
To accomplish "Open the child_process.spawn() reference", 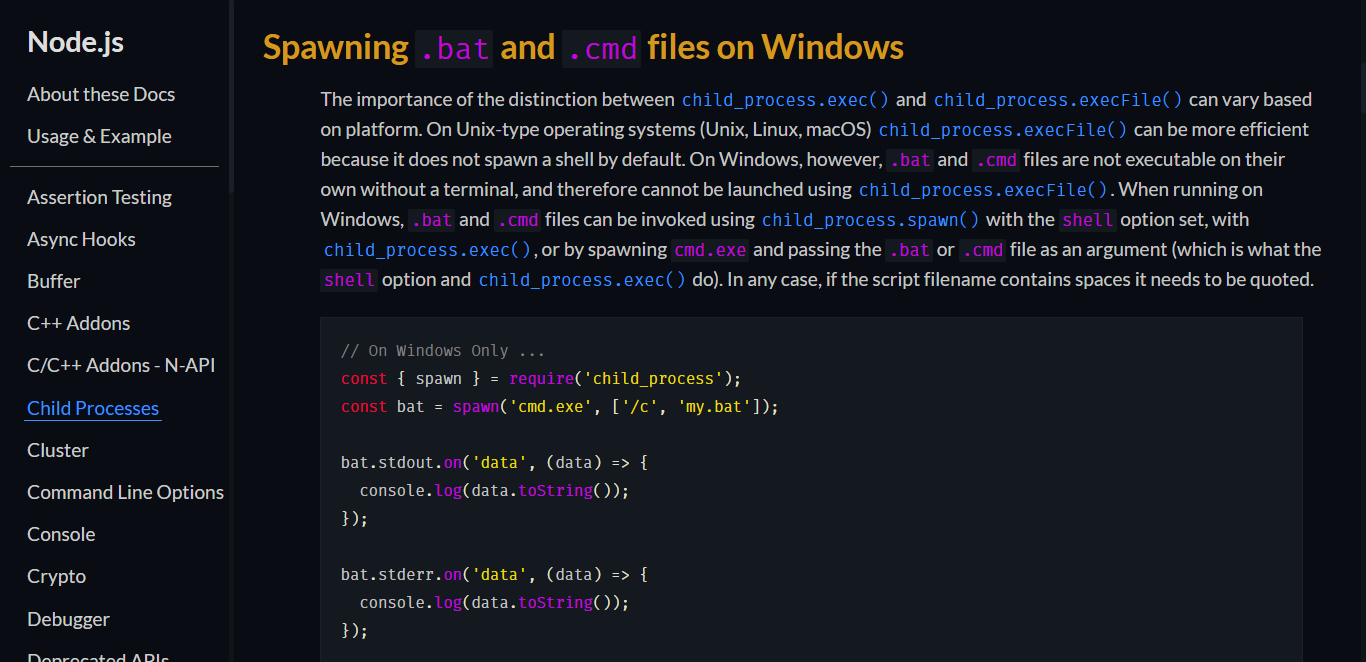I will [870, 219].
